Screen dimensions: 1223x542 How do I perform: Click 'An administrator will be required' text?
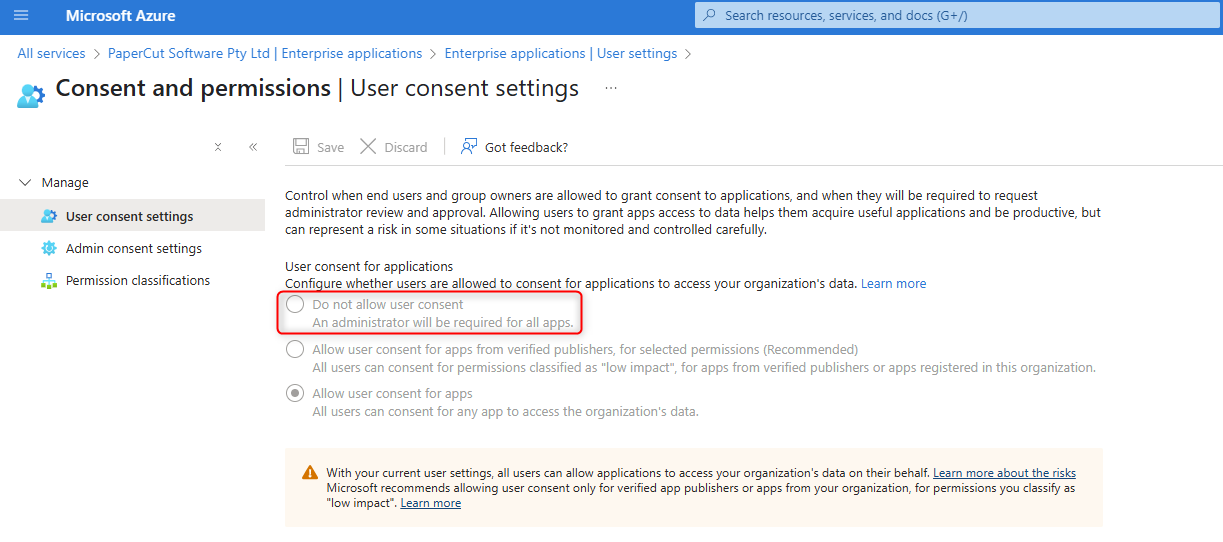443,323
